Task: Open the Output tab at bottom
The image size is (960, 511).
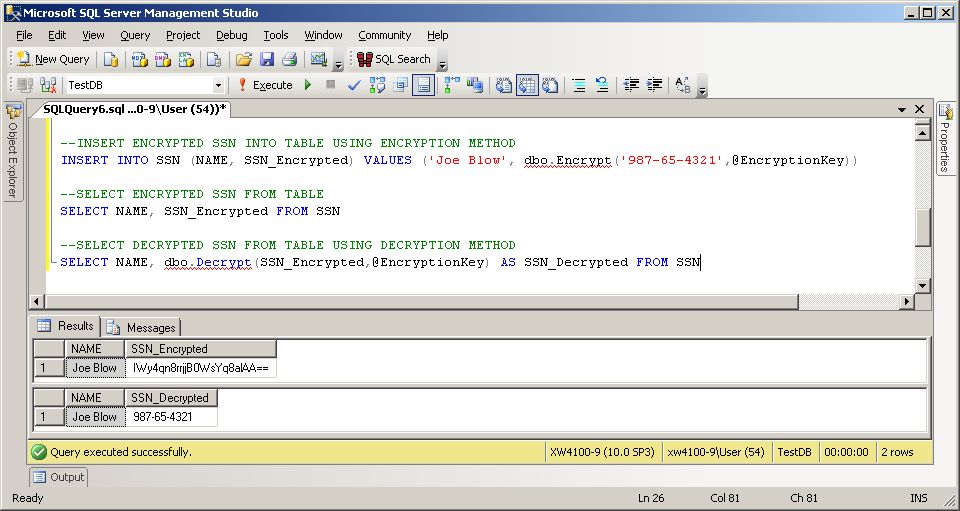Action: pyautogui.click(x=59, y=477)
